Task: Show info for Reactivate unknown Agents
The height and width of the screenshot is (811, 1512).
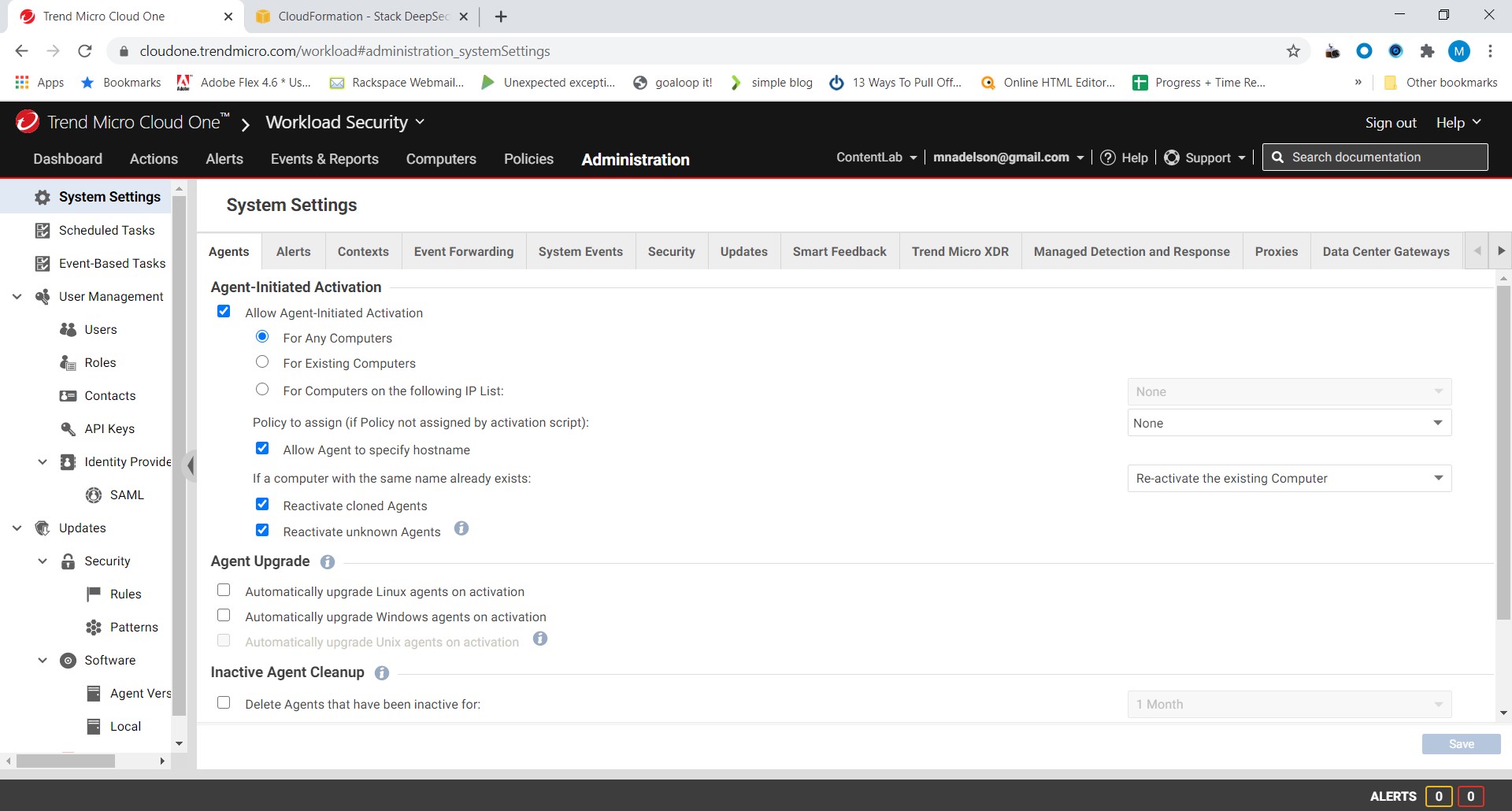Action: pyautogui.click(x=461, y=528)
